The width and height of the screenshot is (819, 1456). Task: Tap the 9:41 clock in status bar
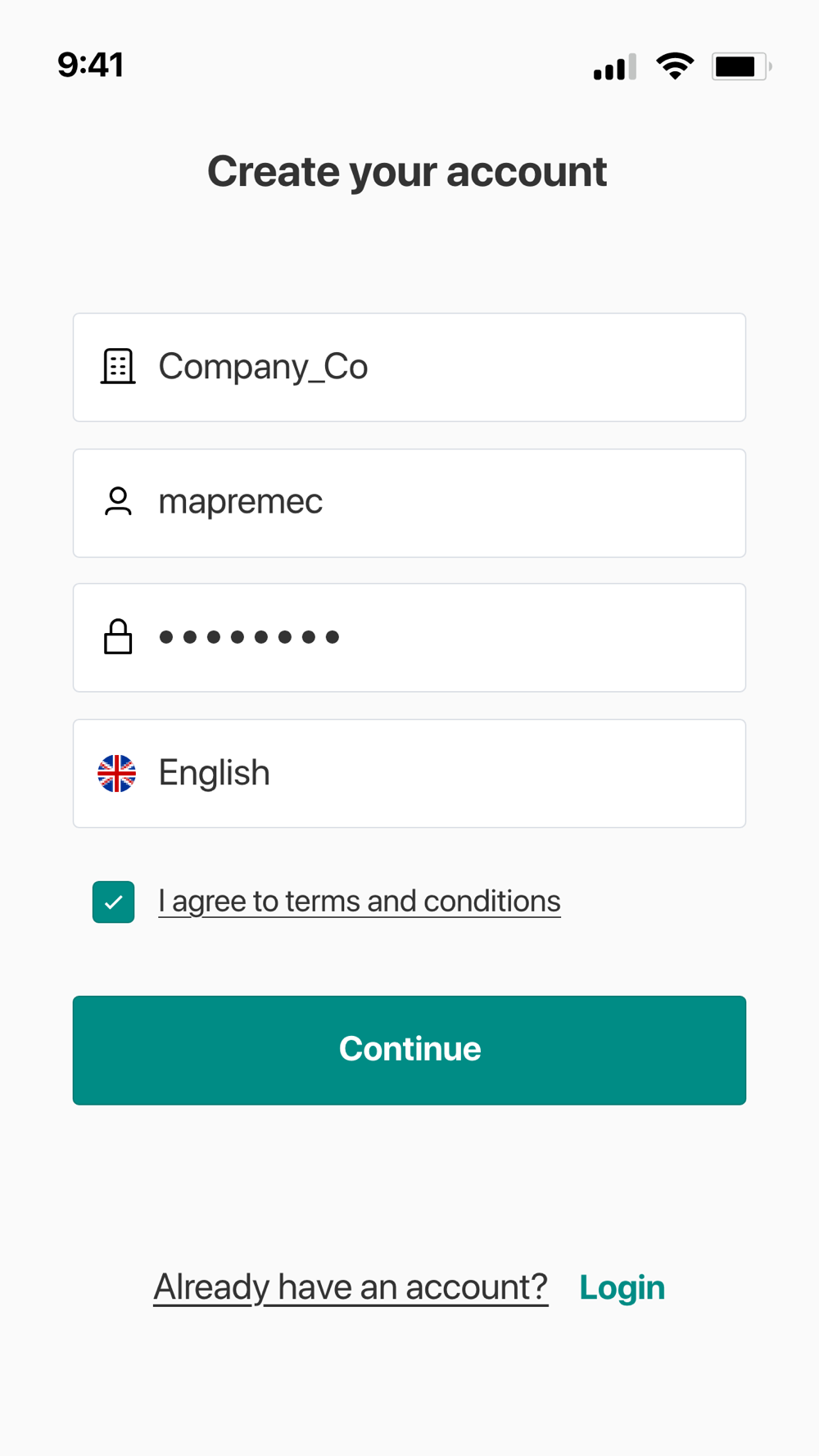pos(90,65)
